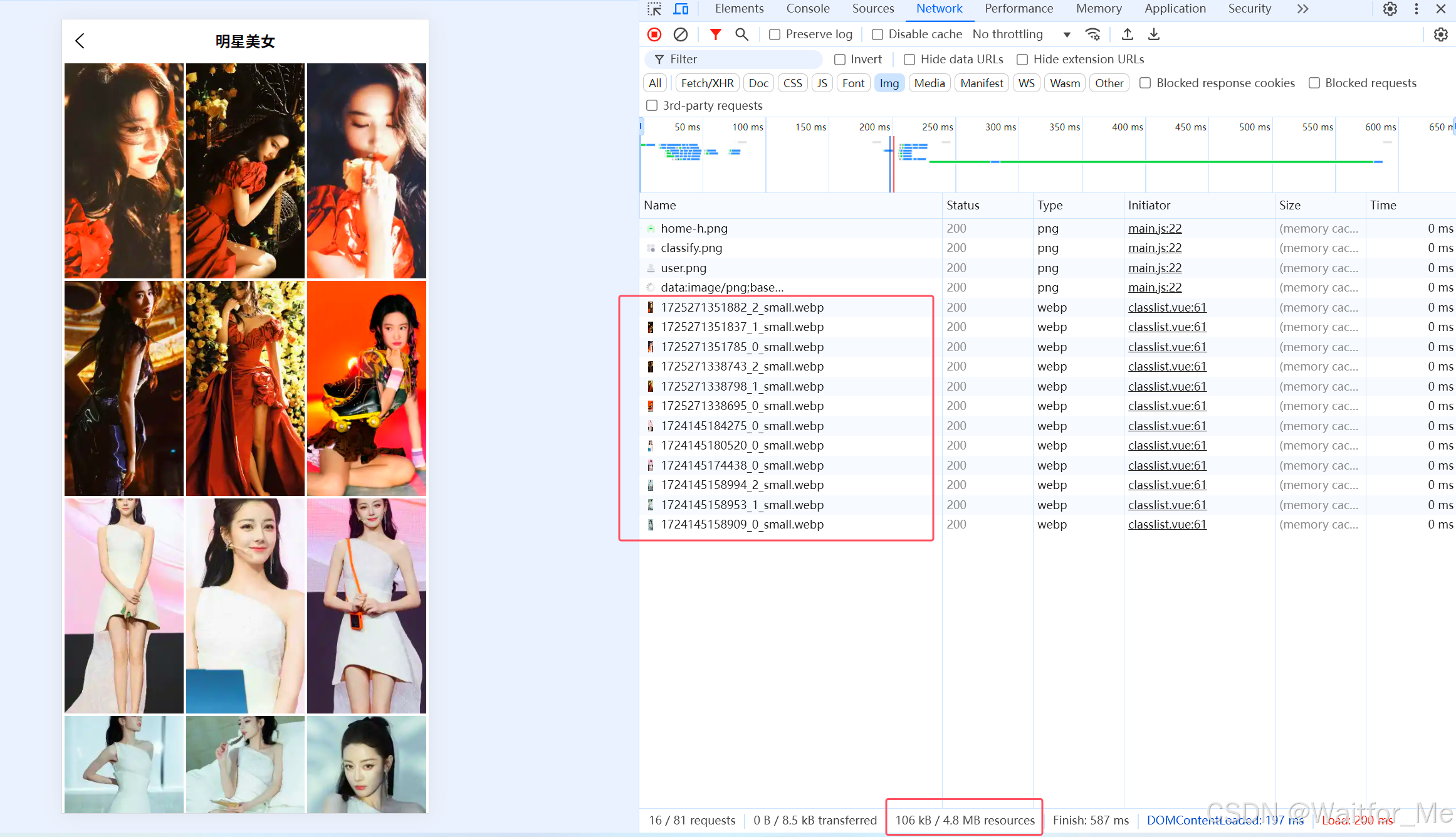
Task: Open the Application tab
Action: pos(1175,9)
